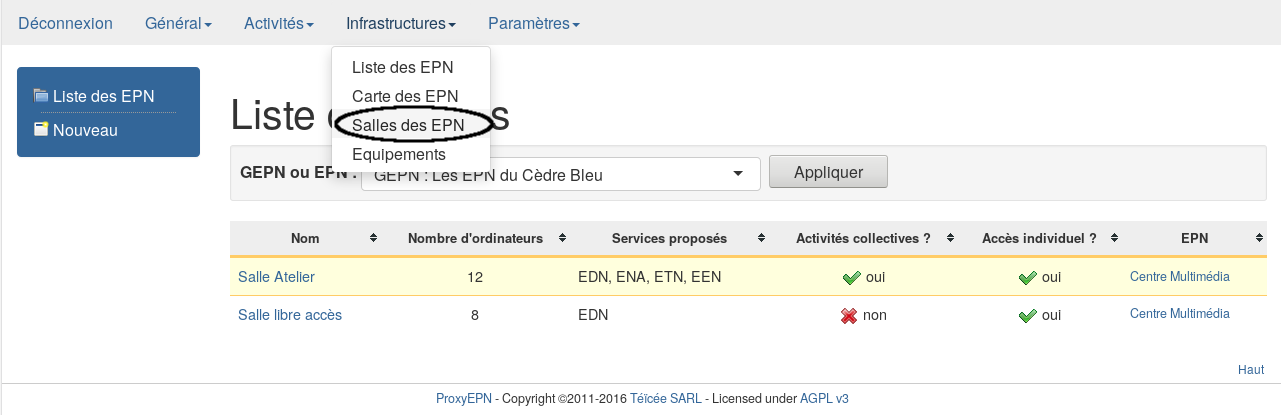Click red cross icon for Salle libre accès

click(849, 316)
